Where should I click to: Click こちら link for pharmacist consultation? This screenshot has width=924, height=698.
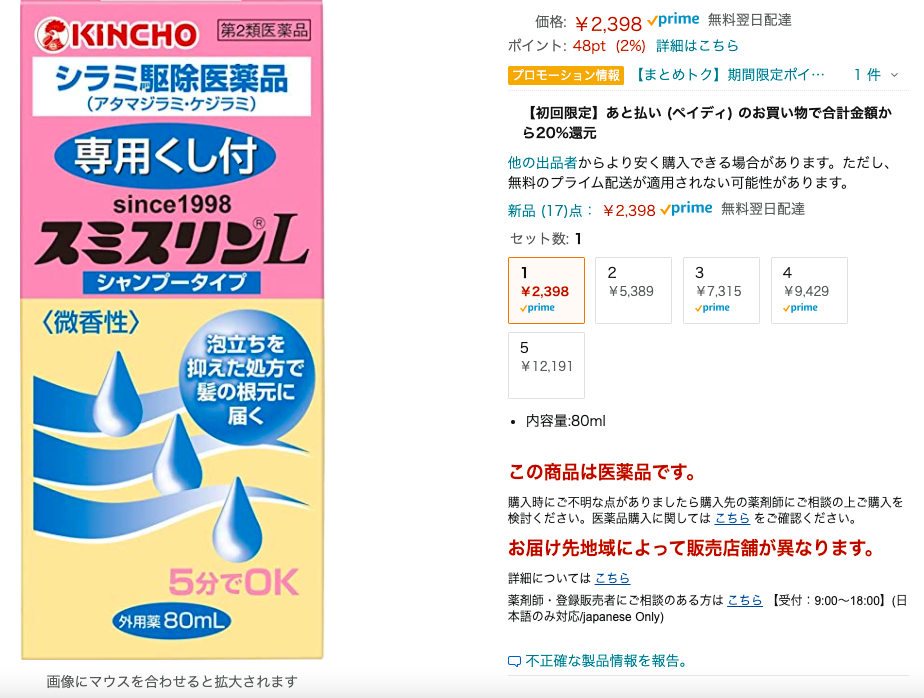(x=745, y=601)
